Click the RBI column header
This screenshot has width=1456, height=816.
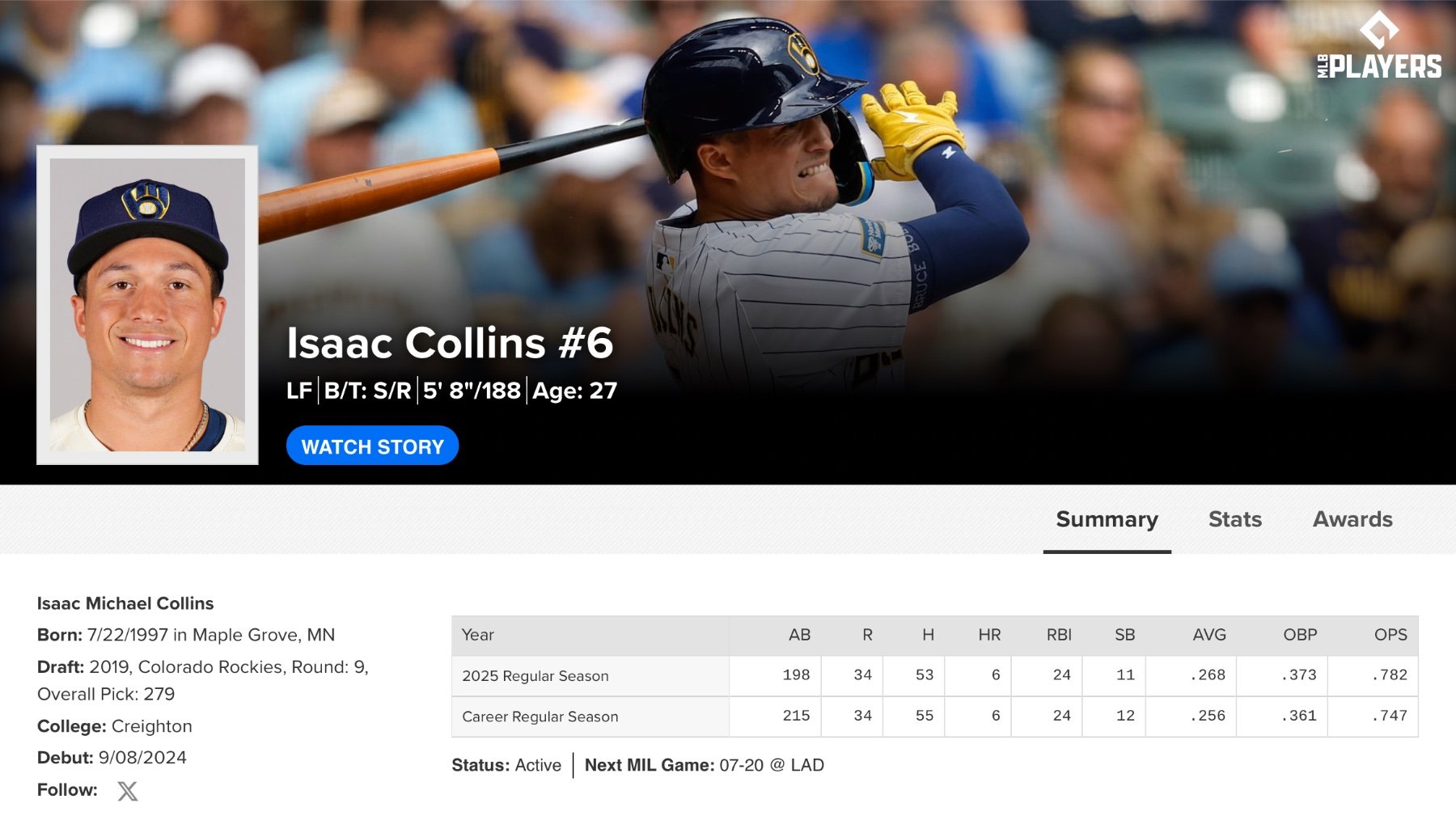click(1059, 636)
